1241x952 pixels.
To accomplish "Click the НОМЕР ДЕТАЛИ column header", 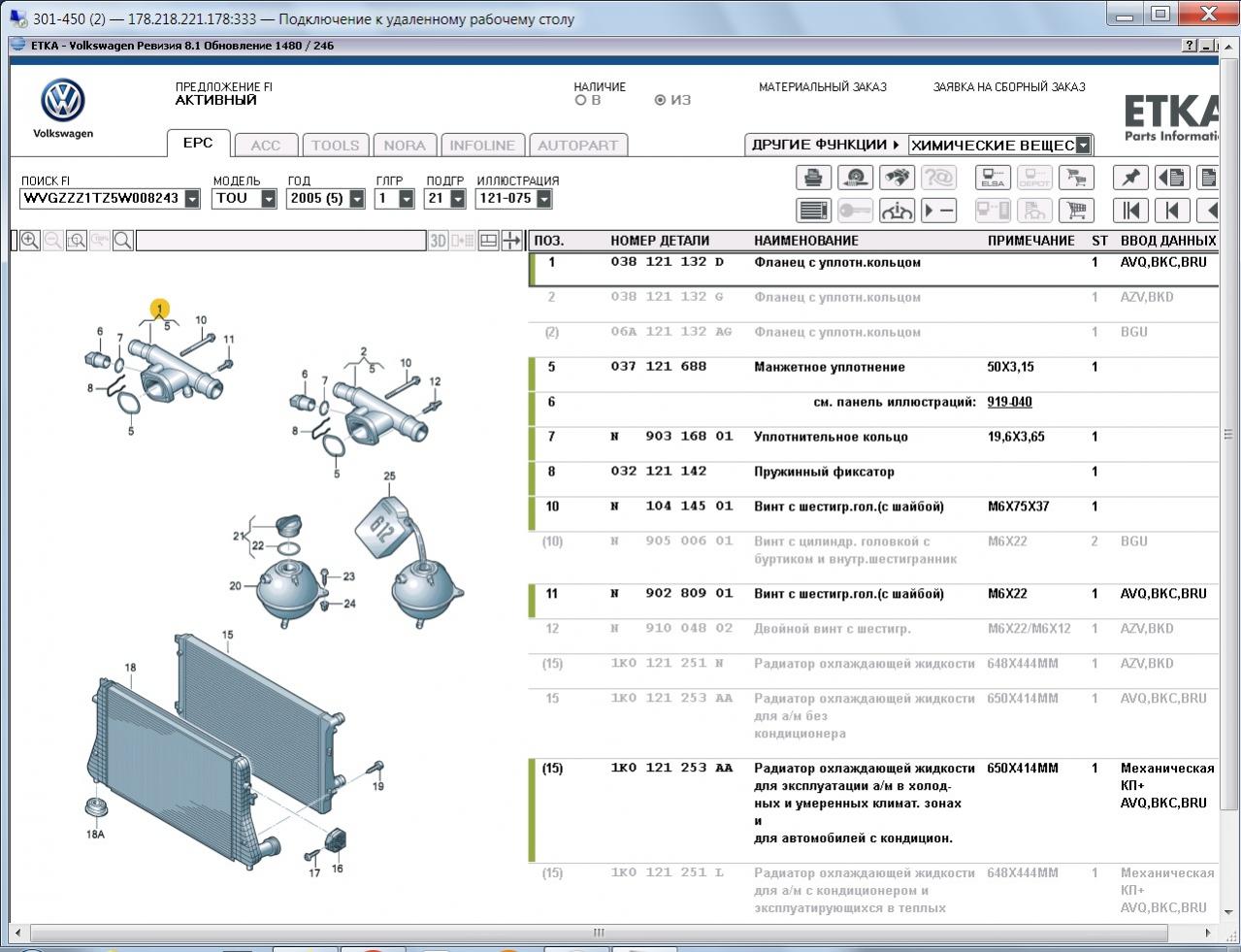I will 660,241.
